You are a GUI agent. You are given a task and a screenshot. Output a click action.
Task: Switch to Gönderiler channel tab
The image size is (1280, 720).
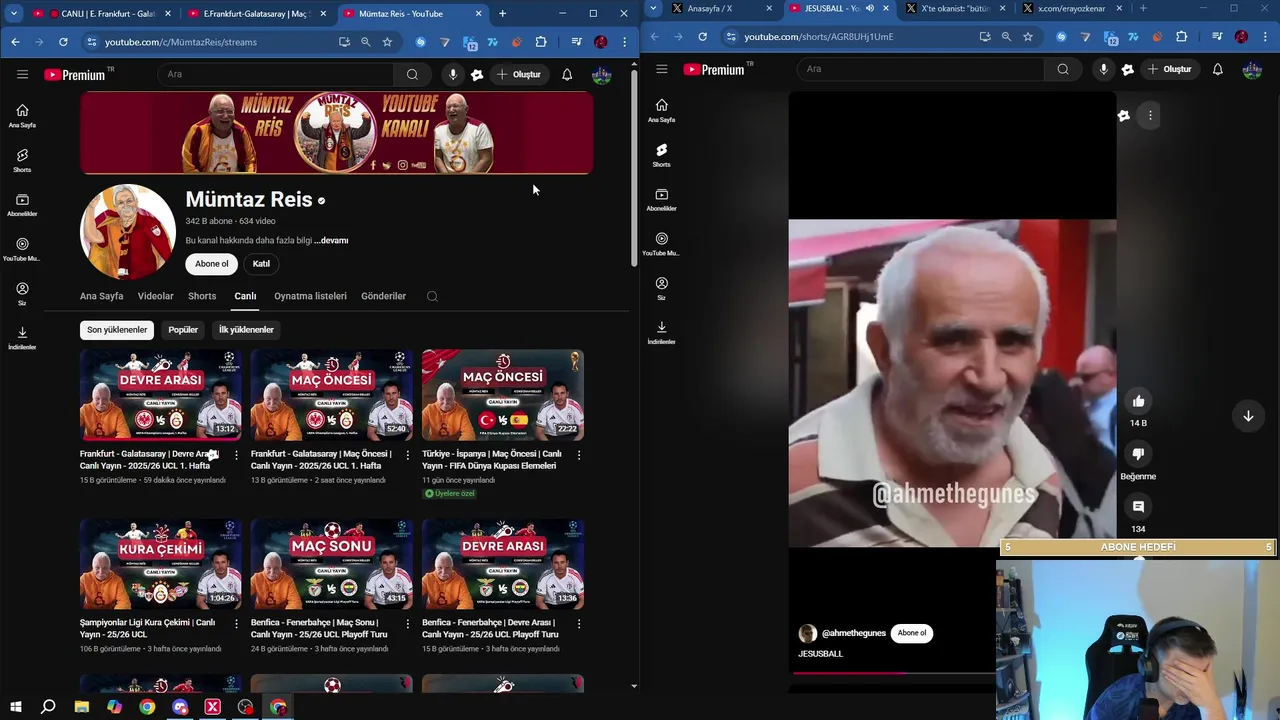coord(383,296)
